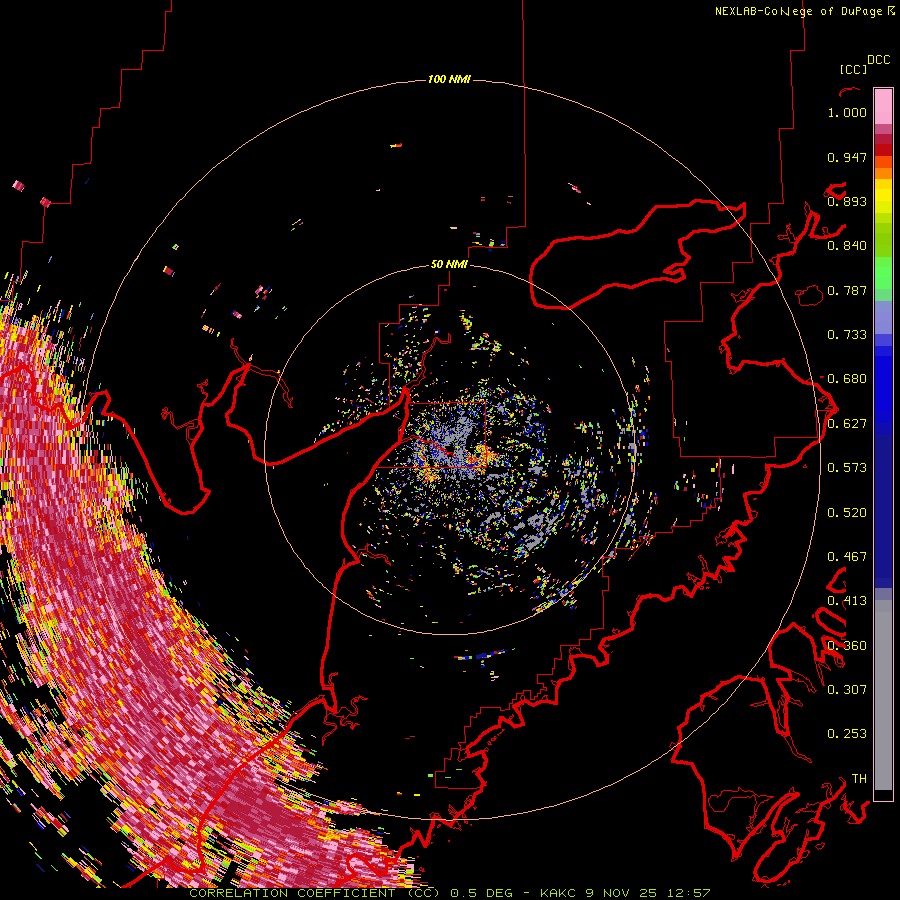Click the TH threshold label
The image size is (900, 900).
[x=859, y=779]
